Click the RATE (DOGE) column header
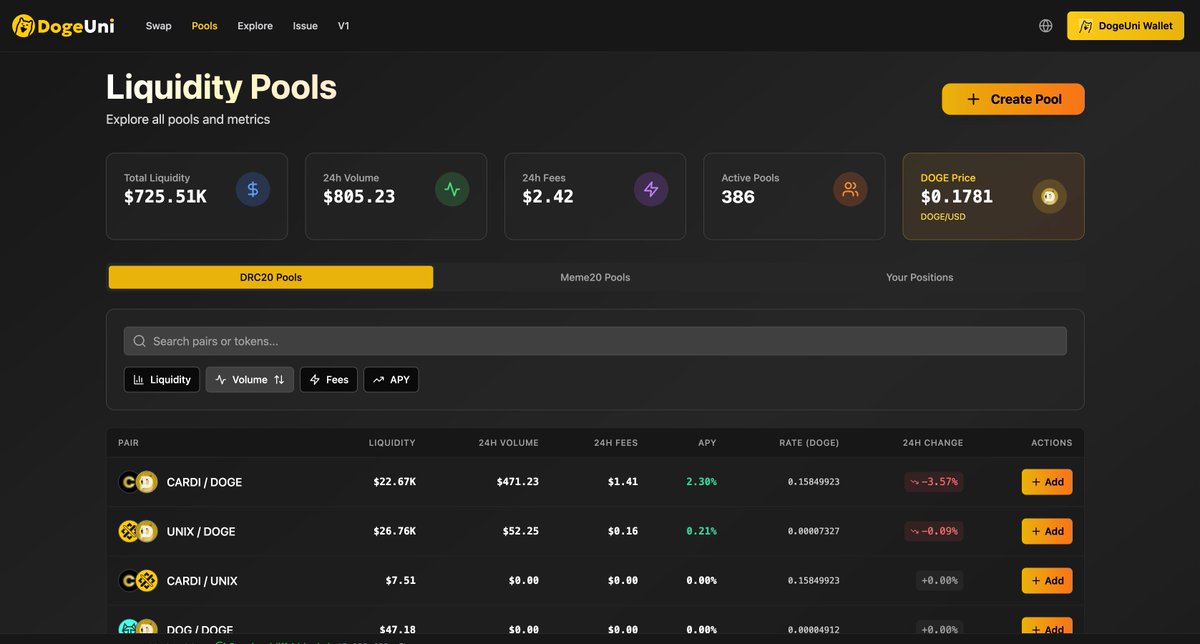 point(809,443)
